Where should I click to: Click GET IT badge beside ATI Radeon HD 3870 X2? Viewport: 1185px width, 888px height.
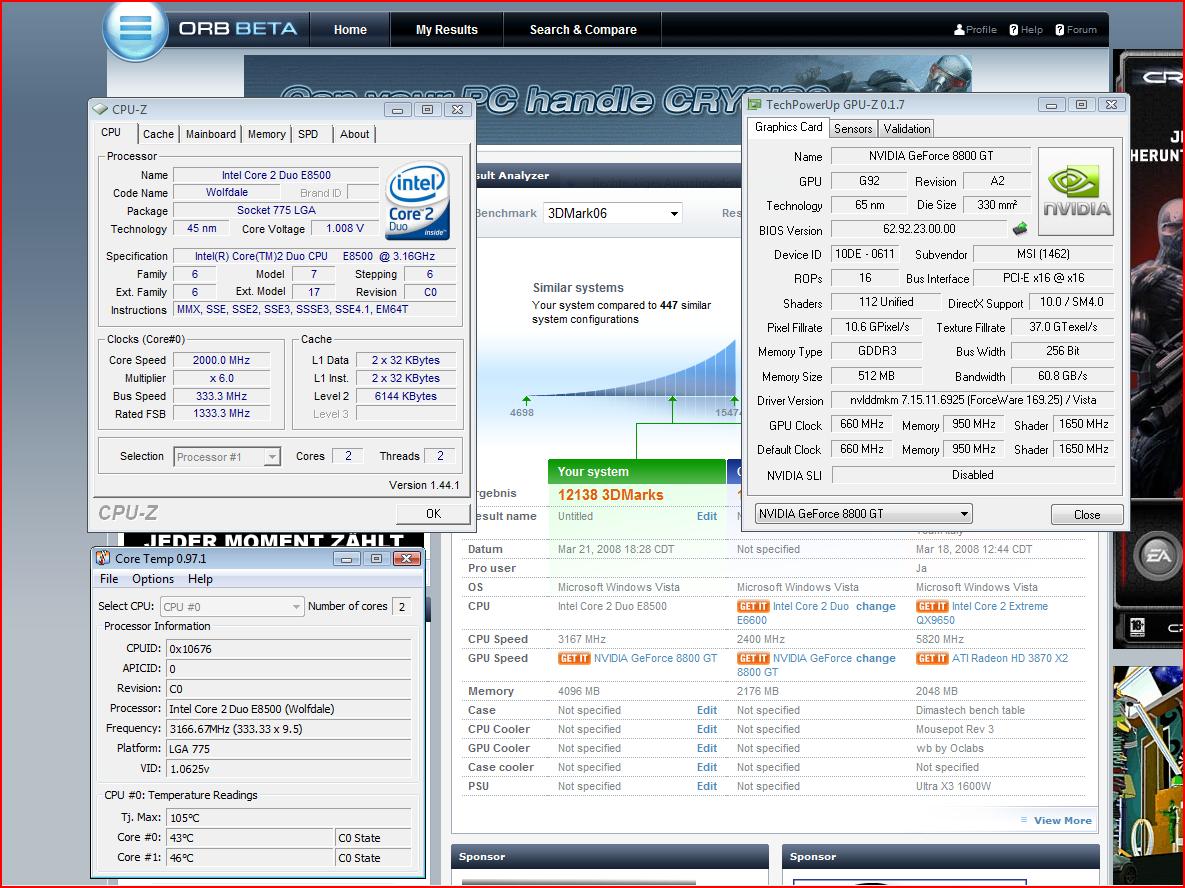932,658
